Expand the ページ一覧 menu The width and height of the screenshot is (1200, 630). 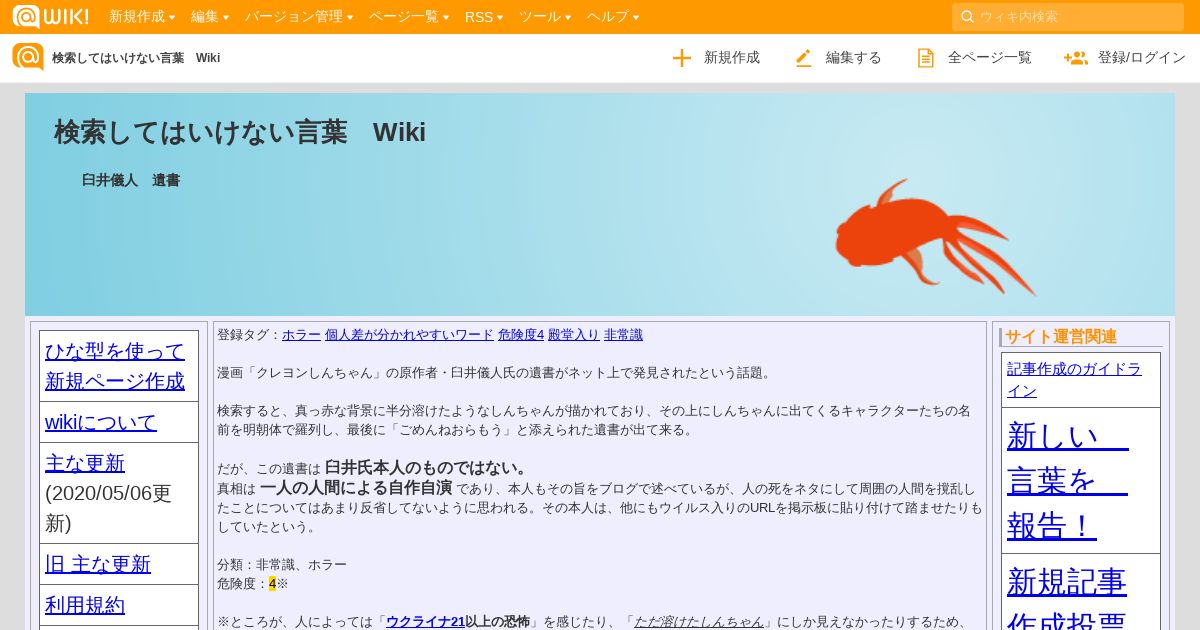(x=409, y=17)
